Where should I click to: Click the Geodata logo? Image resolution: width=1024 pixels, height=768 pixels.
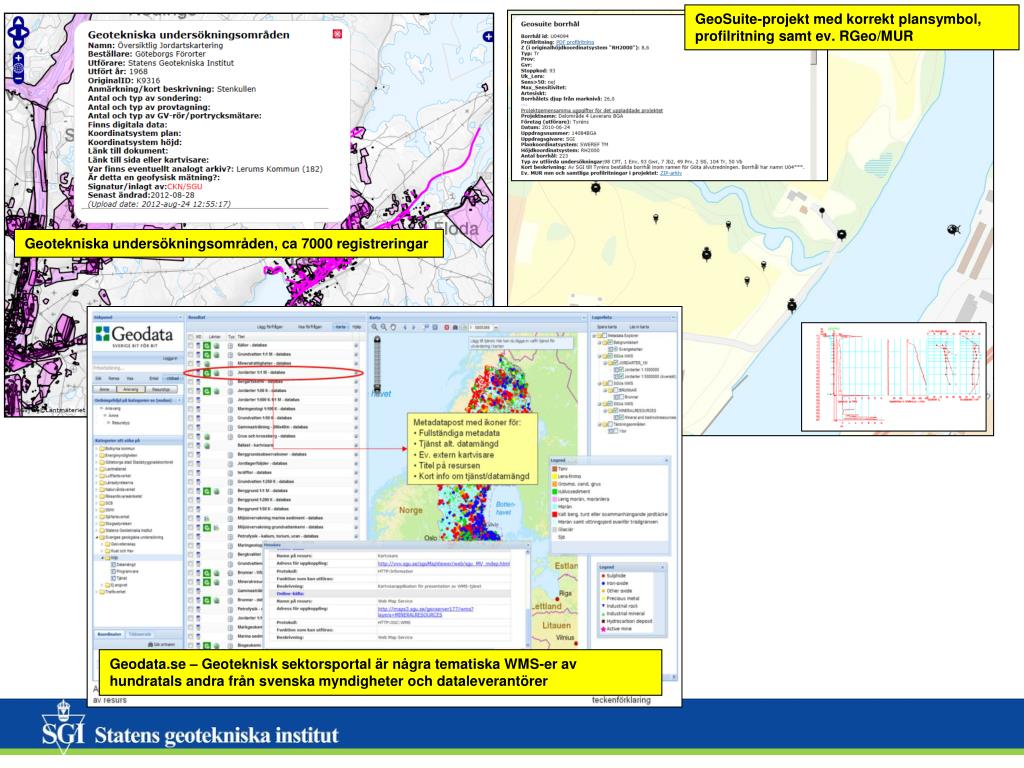click(x=135, y=336)
